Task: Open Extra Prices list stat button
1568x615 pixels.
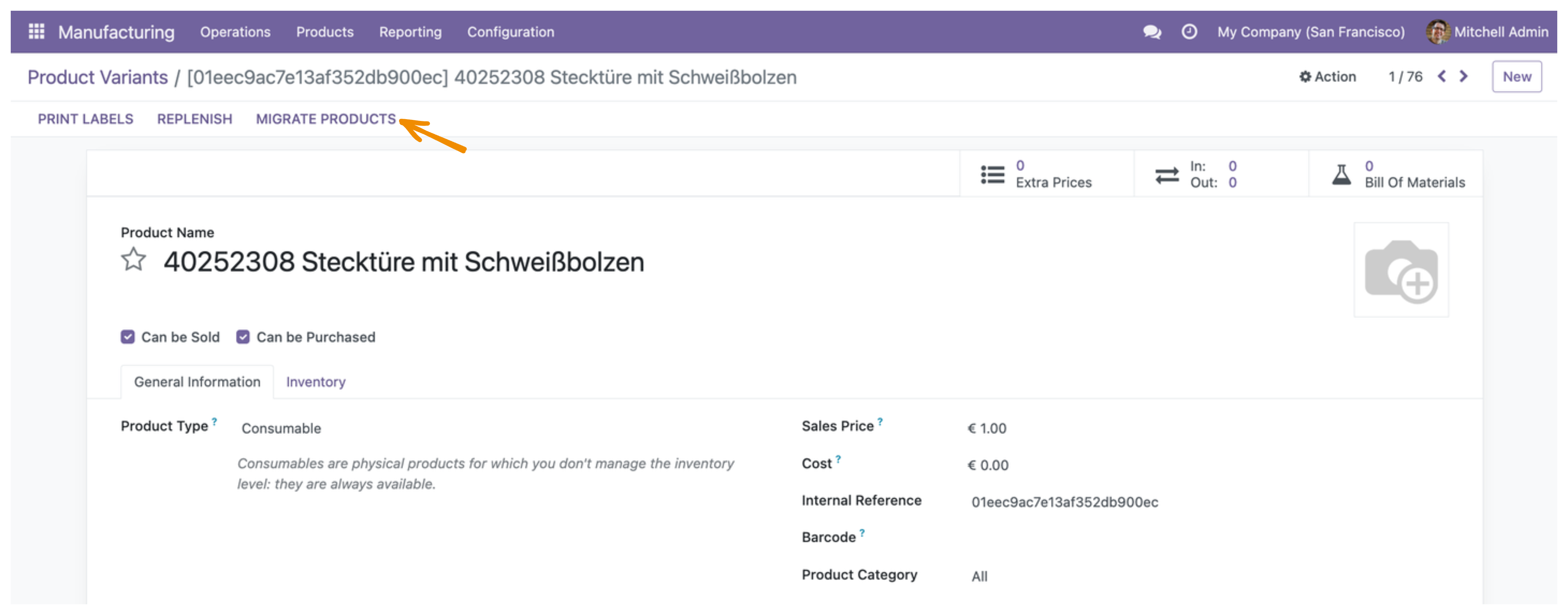Action: coord(1046,174)
